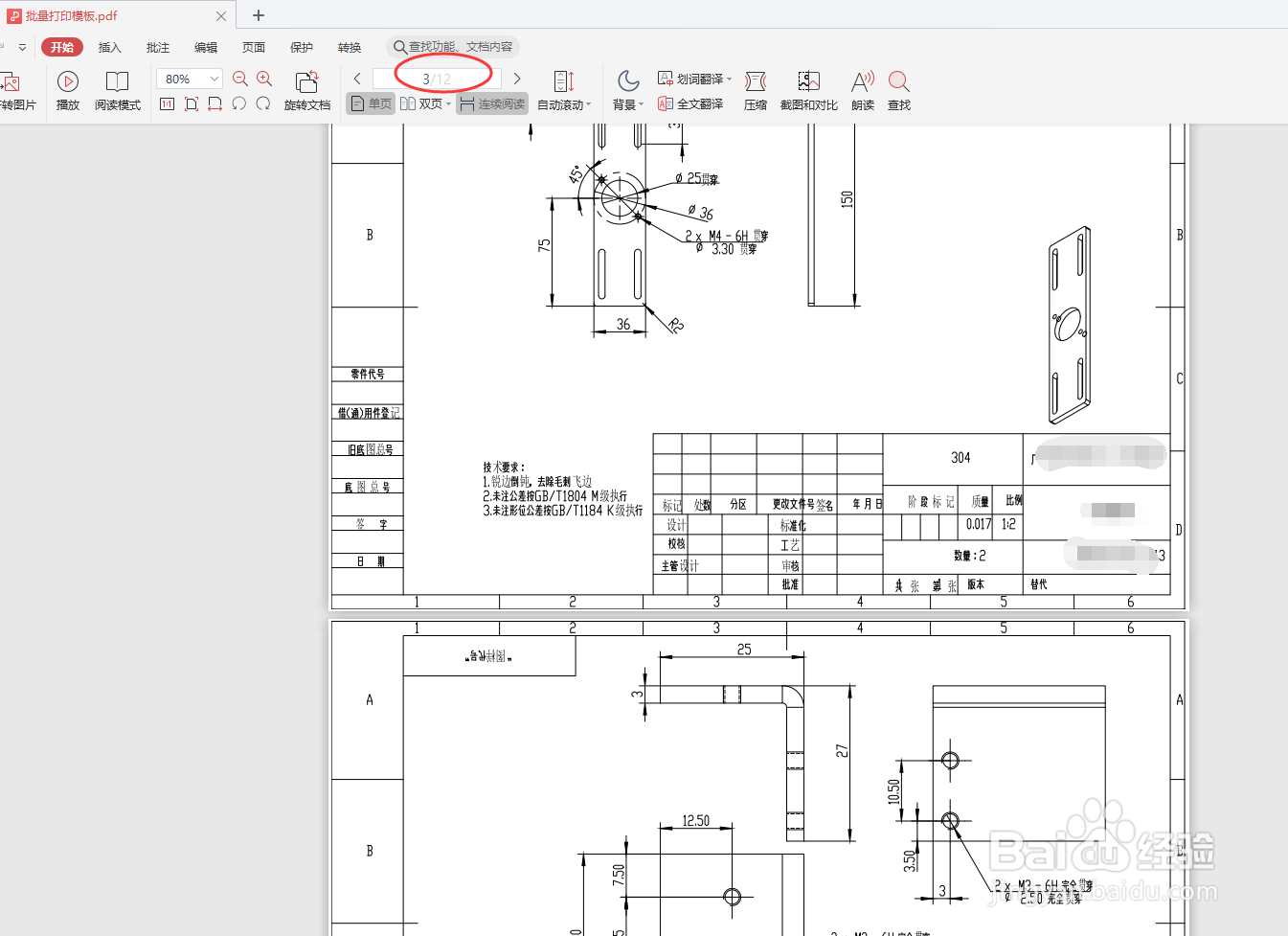Toggle 双页 double page view
This screenshot has width=1288, height=936.
pos(421,103)
